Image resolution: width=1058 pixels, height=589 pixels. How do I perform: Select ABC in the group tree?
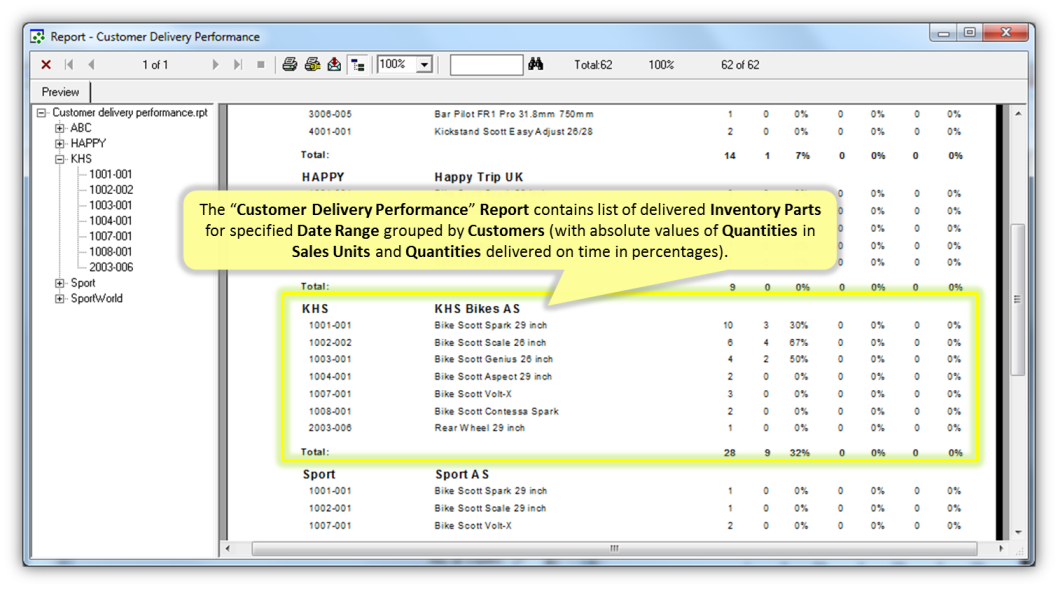tap(81, 128)
